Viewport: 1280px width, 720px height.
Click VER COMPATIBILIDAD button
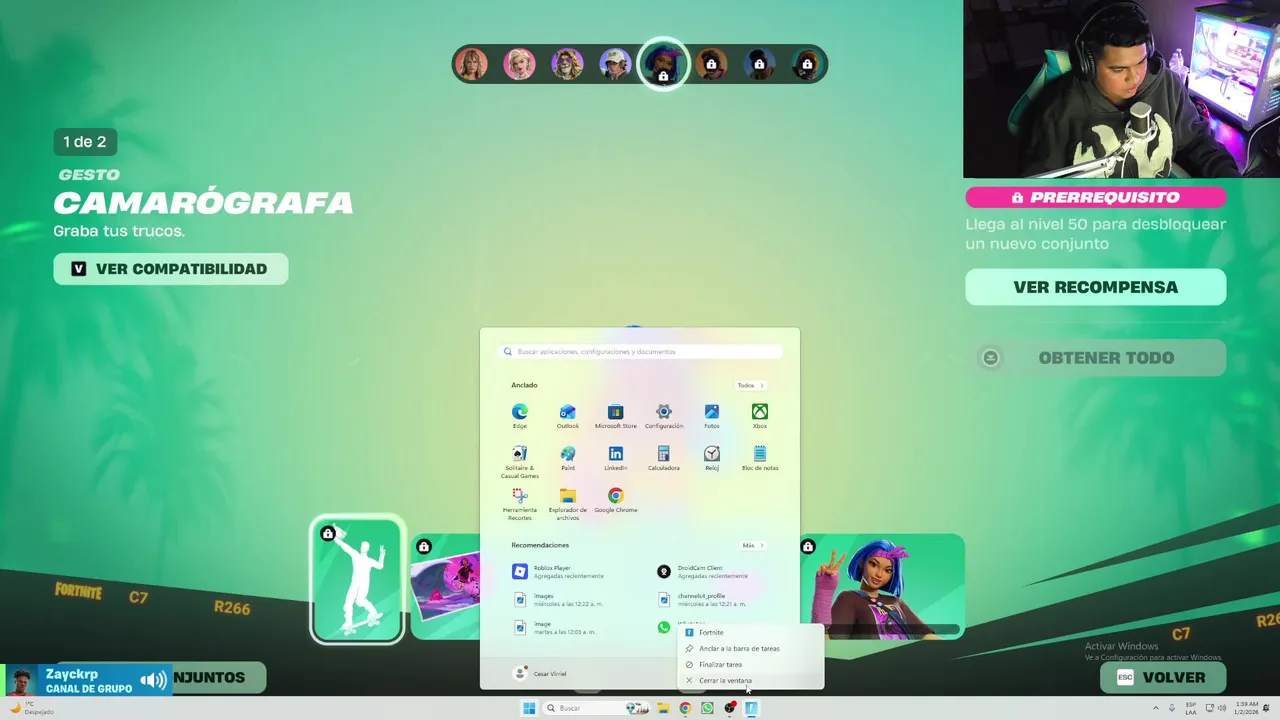[x=170, y=269]
